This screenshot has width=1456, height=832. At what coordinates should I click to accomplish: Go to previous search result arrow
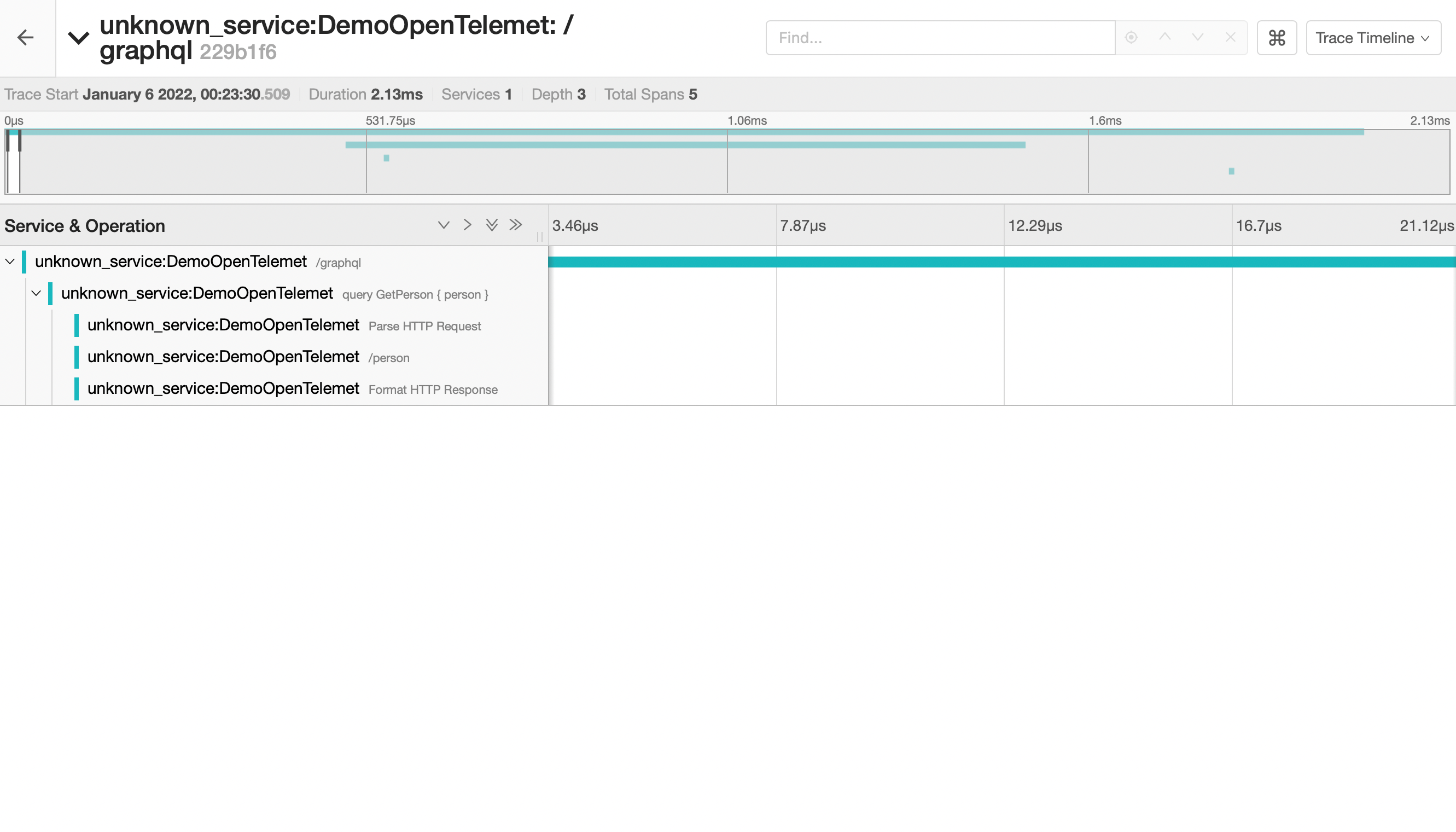(1164, 38)
